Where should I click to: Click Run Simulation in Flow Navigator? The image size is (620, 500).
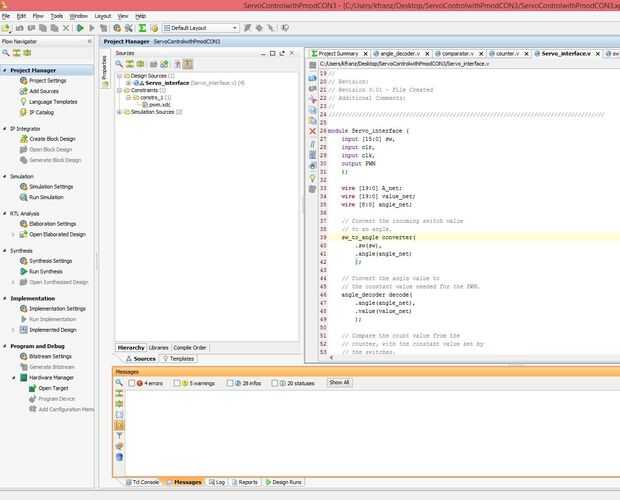pyautogui.click(x=45, y=197)
